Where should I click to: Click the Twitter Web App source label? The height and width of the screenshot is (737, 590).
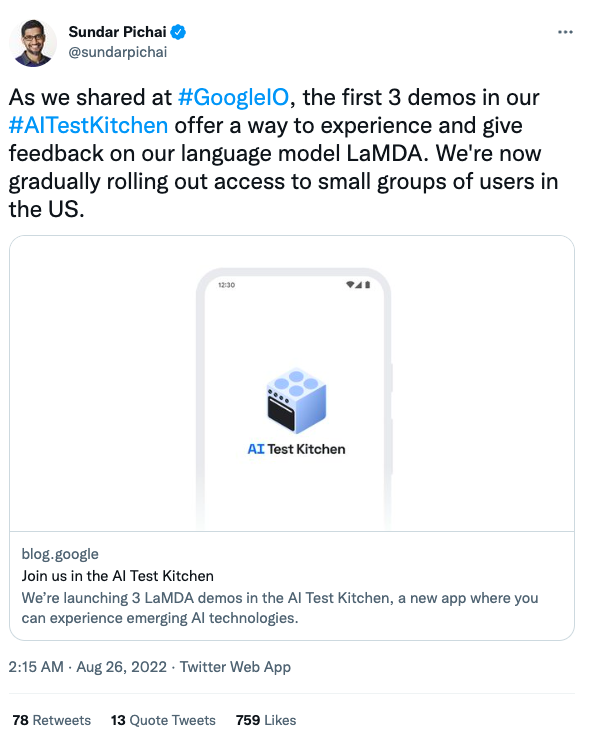click(235, 667)
